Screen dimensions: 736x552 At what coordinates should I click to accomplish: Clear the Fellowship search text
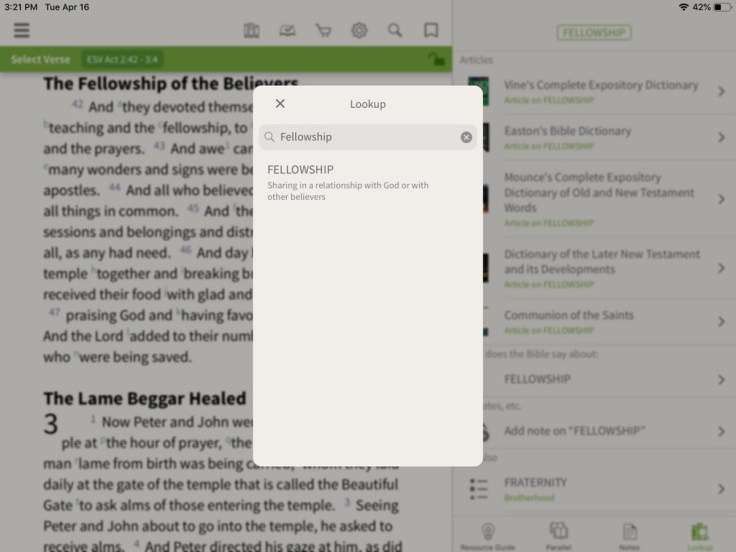coord(466,137)
